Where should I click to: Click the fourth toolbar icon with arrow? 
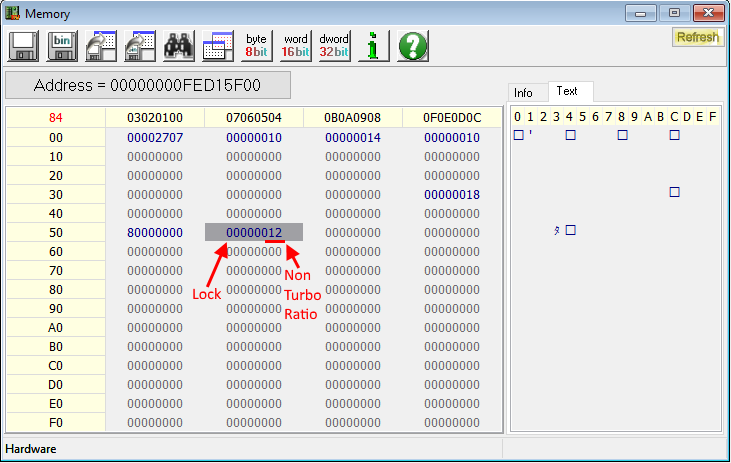[140, 46]
